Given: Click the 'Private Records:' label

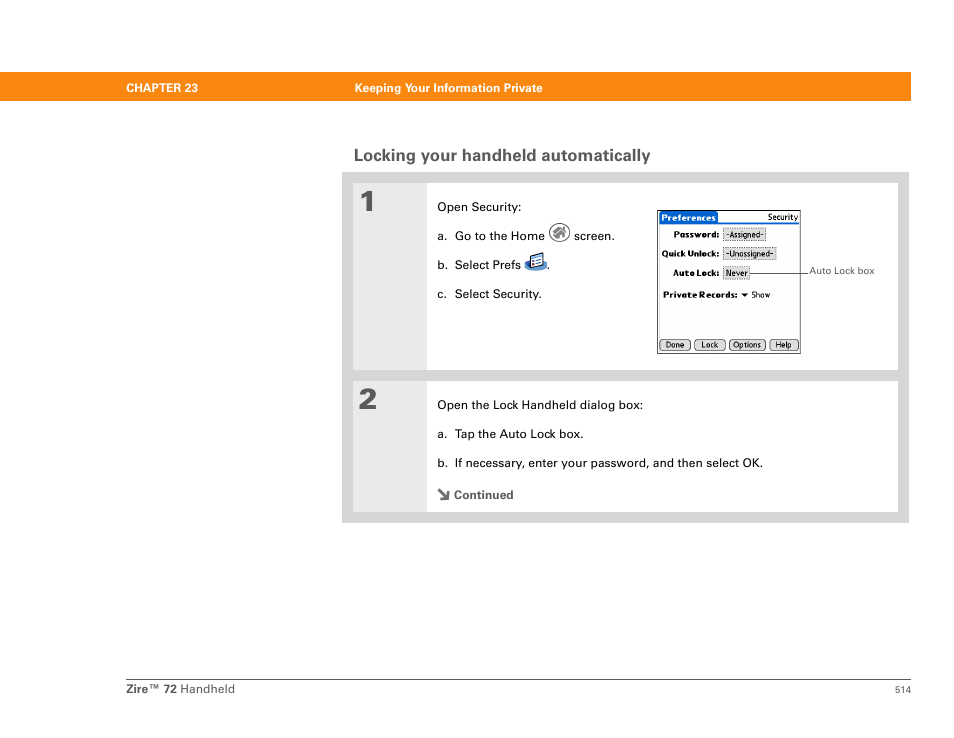Looking at the screenshot, I should click(x=700, y=295).
